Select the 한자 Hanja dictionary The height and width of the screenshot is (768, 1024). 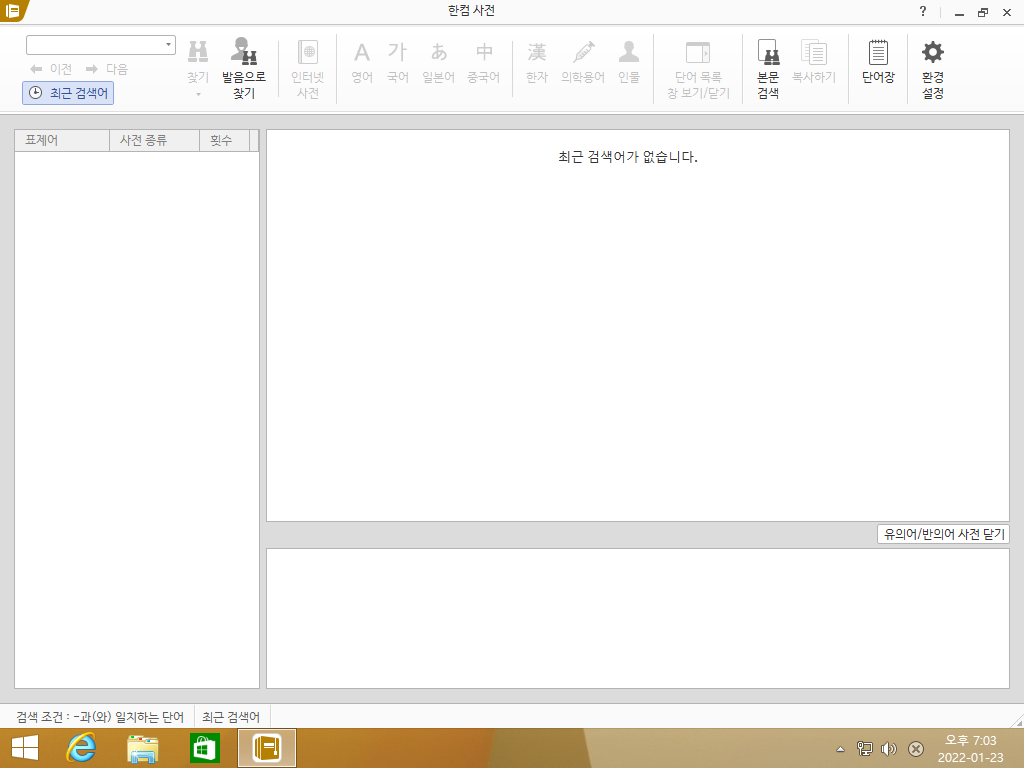point(537,62)
